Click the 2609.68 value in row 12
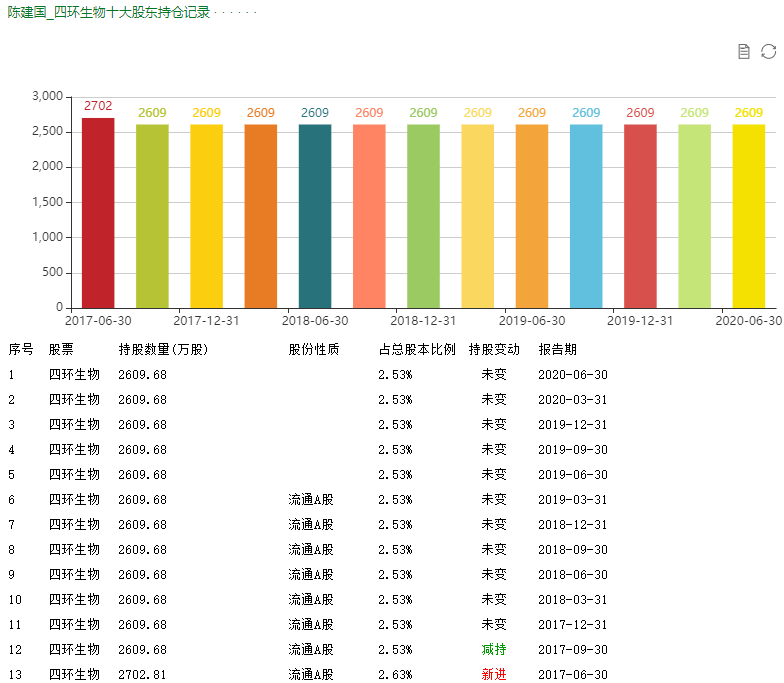Screen dimensions: 784x683 (142, 650)
